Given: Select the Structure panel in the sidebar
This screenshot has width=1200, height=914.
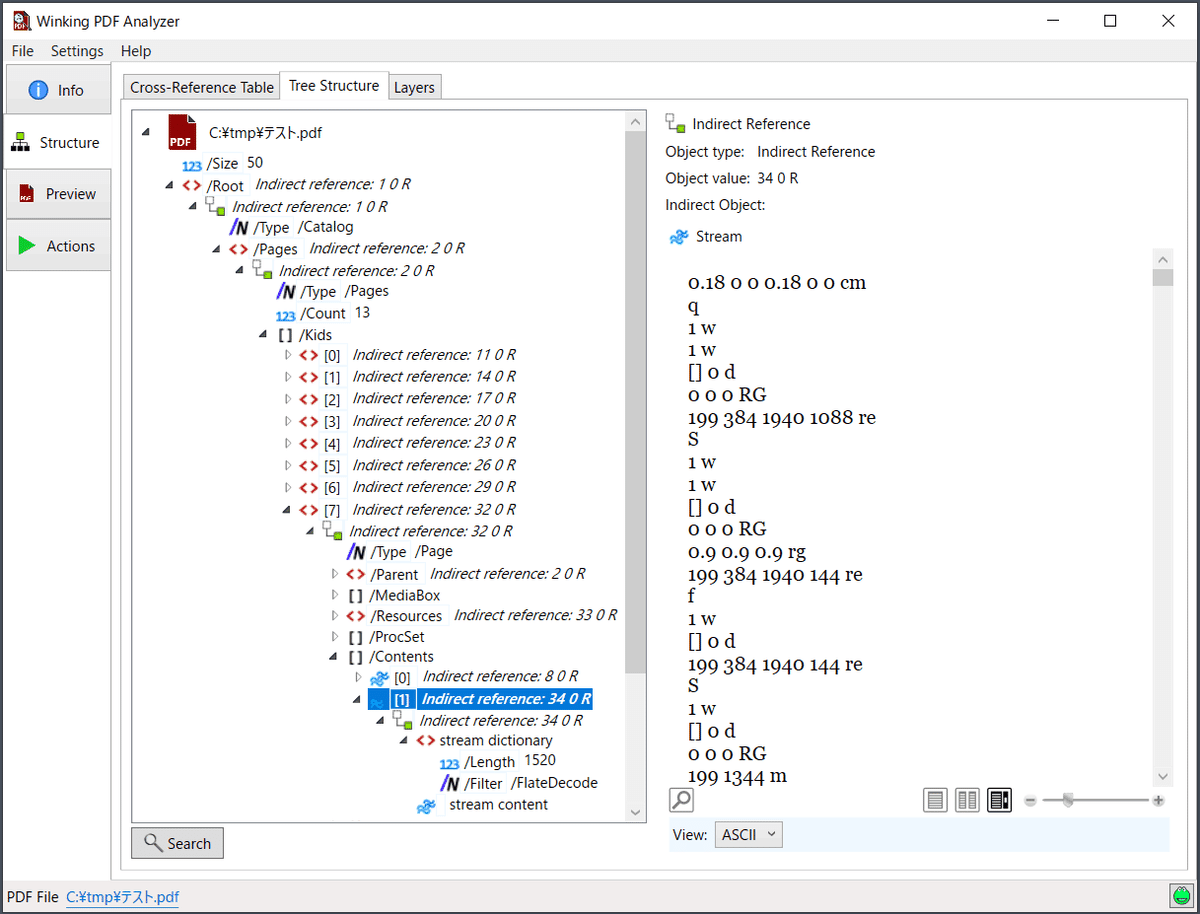Looking at the screenshot, I should pyautogui.click(x=58, y=142).
